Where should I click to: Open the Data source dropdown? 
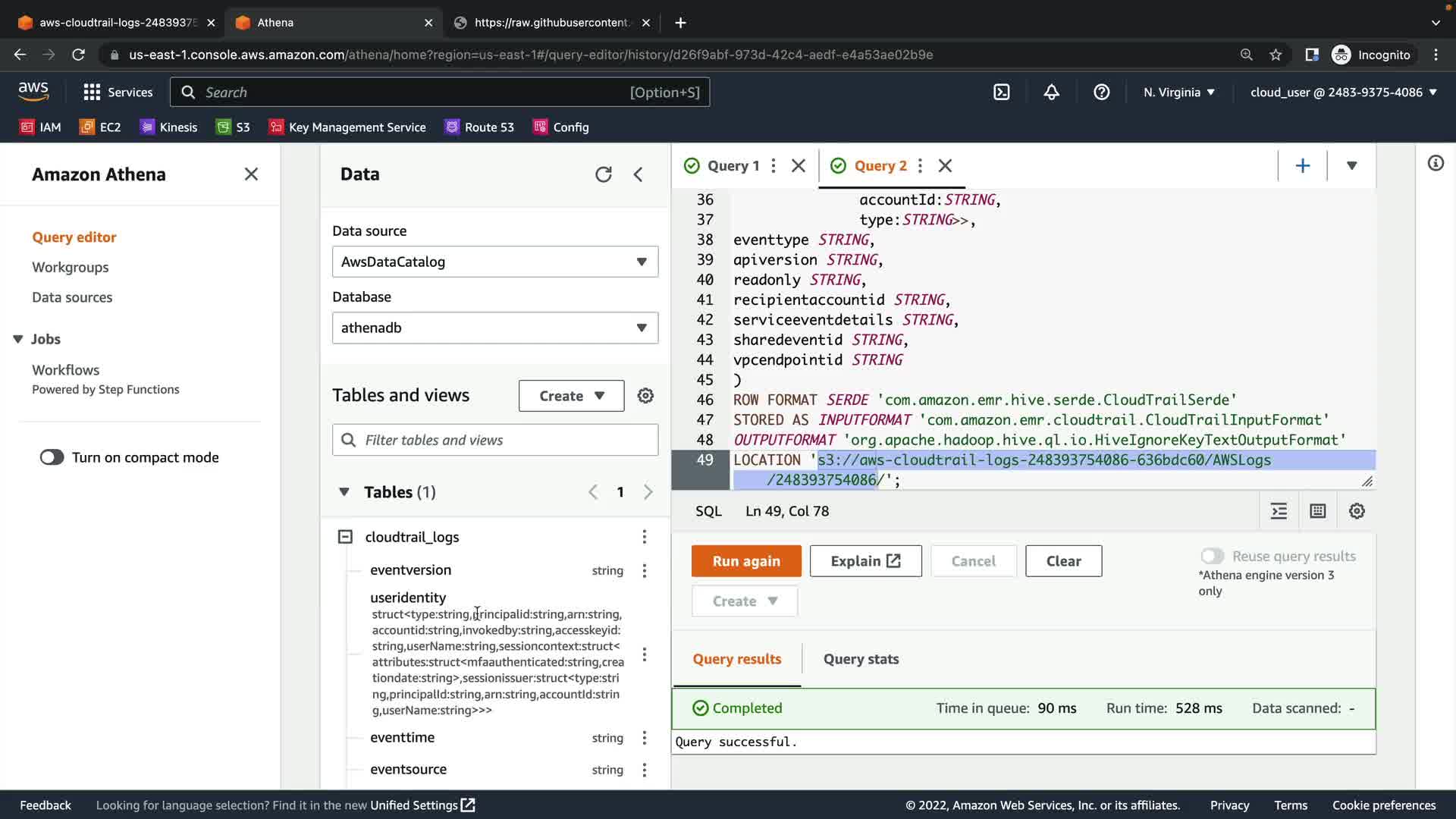[x=494, y=262]
